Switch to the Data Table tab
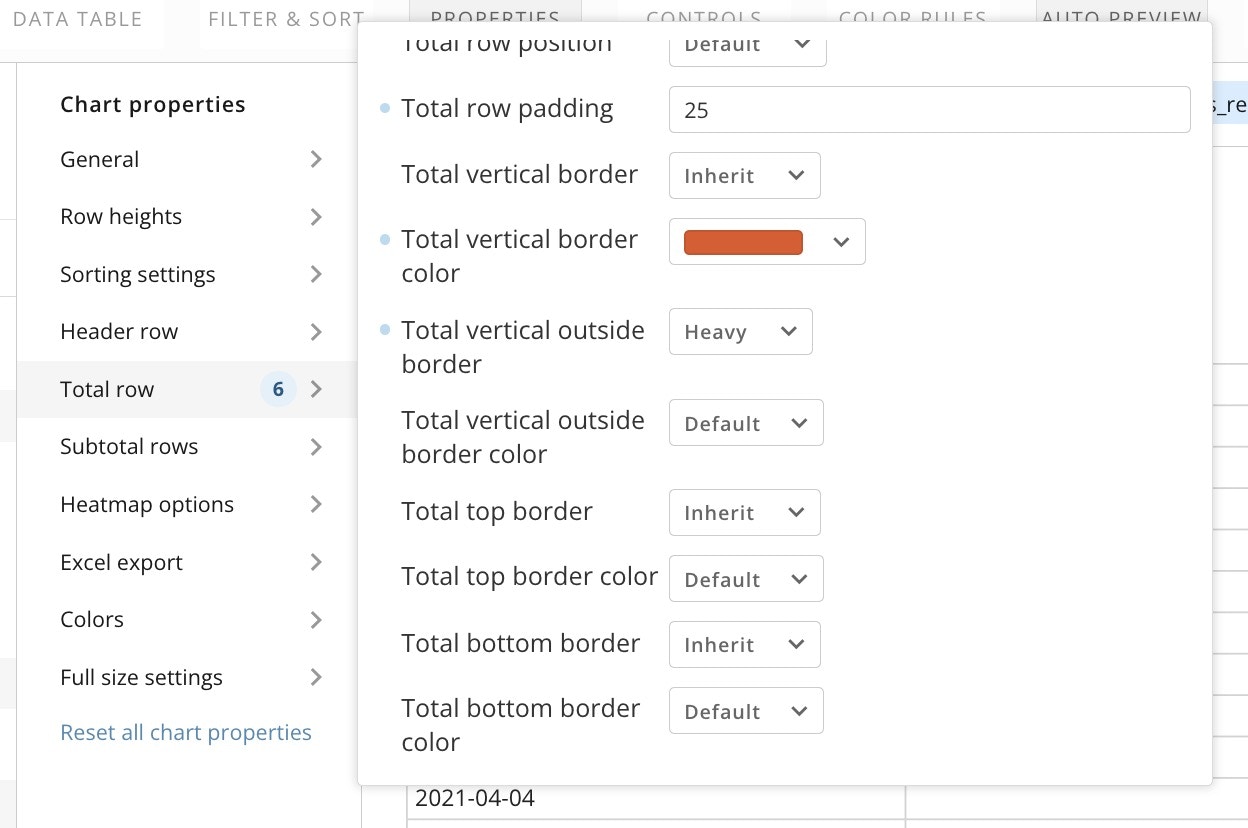 tap(78, 19)
